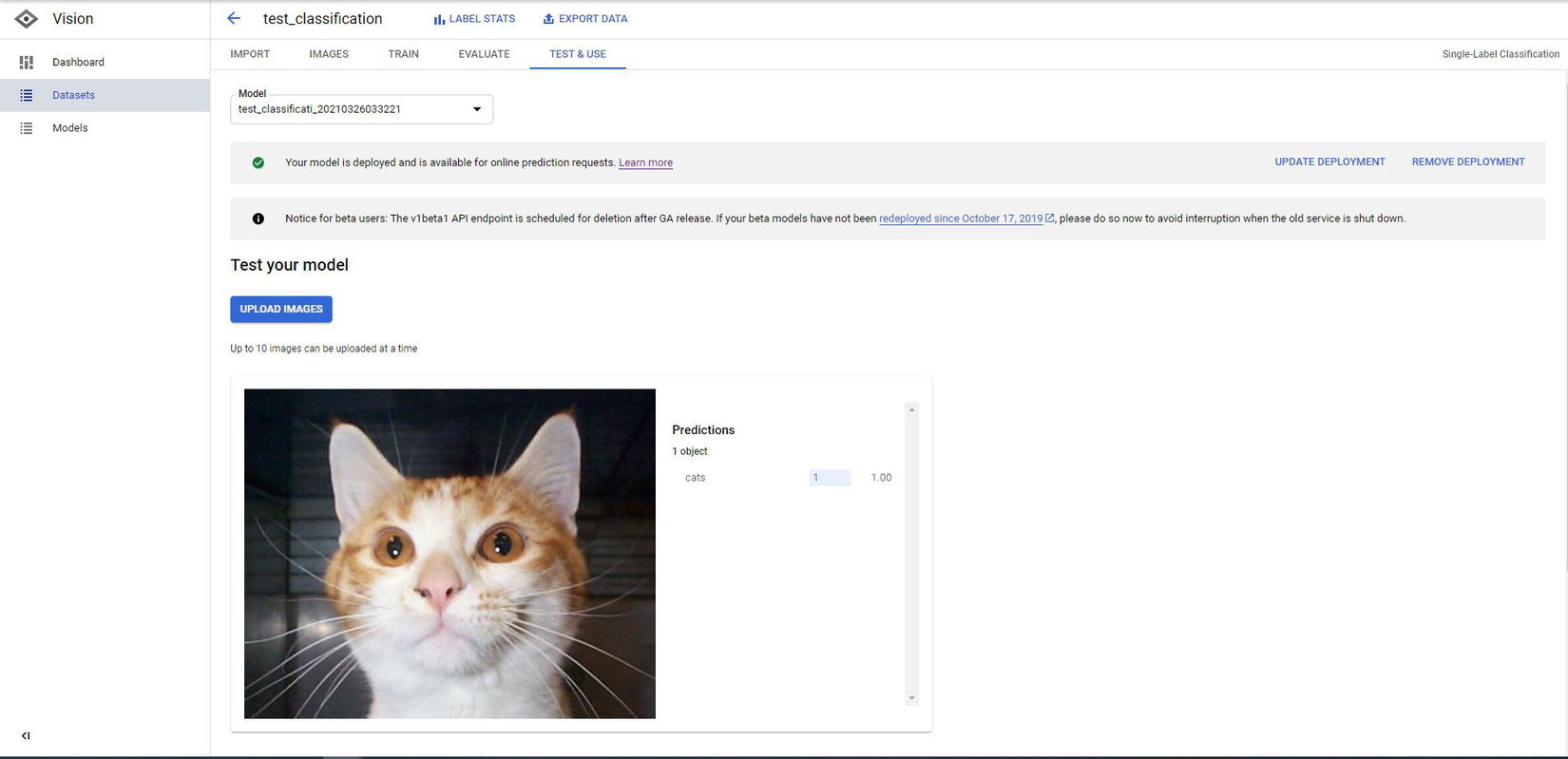Click the test_classification dataset title
Viewport: 1568px width, 759px height.
[x=323, y=19]
